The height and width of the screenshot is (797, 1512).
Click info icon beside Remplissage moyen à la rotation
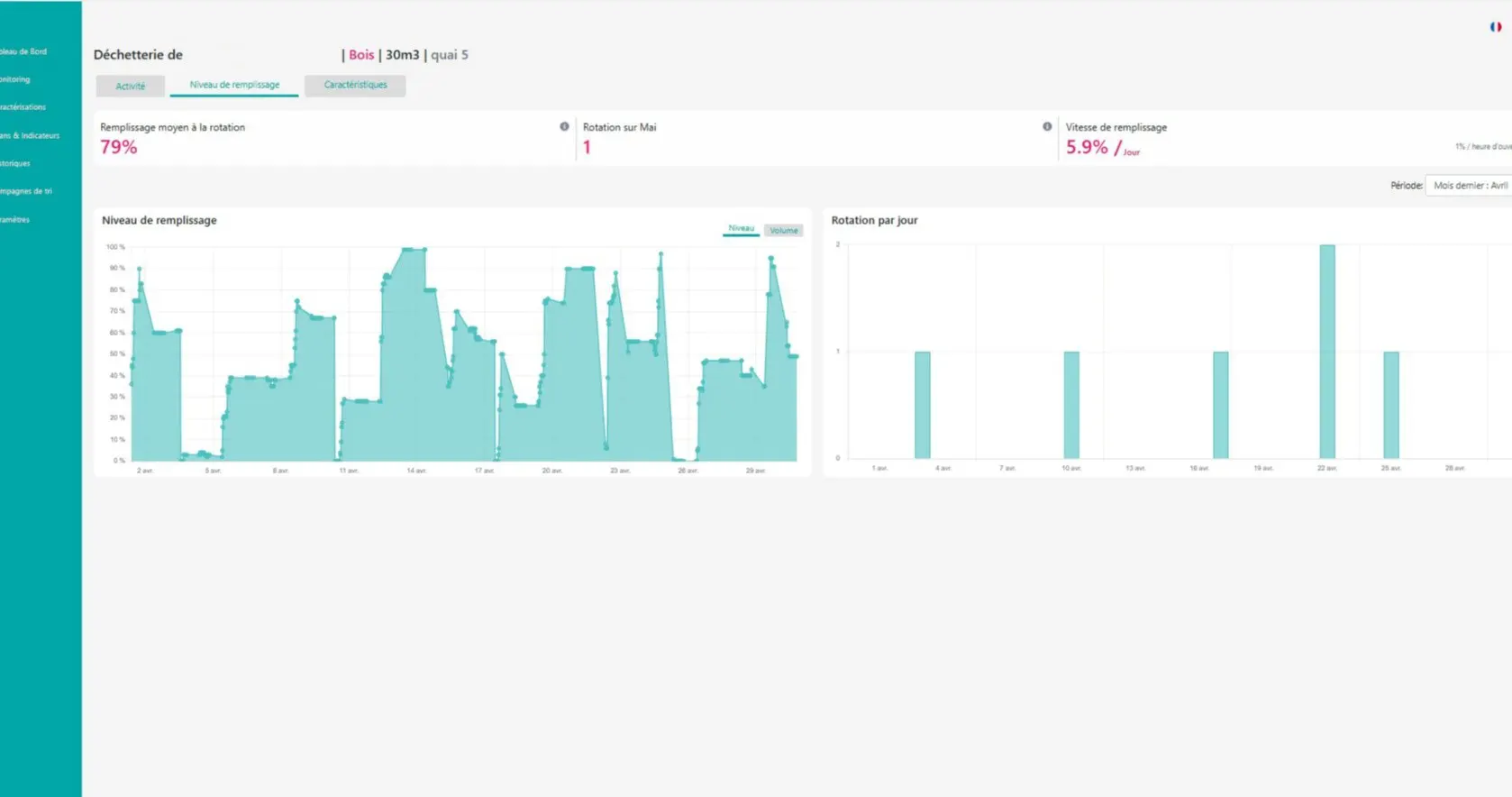coord(564,127)
